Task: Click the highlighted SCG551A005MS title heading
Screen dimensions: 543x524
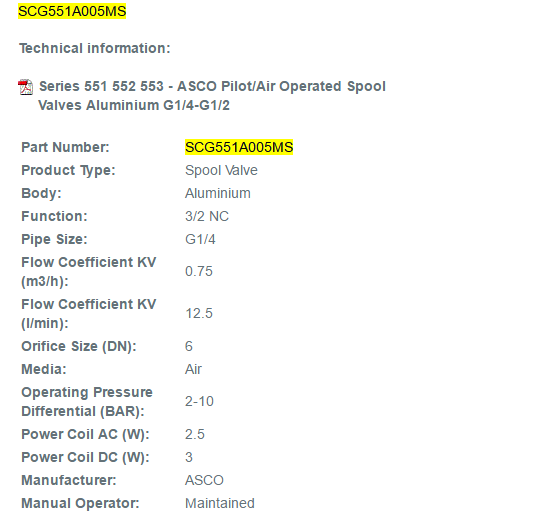Action: 72,11
